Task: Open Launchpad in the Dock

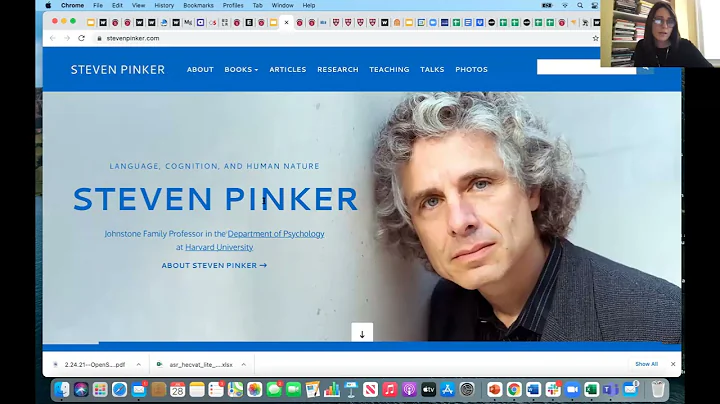Action: click(100, 389)
